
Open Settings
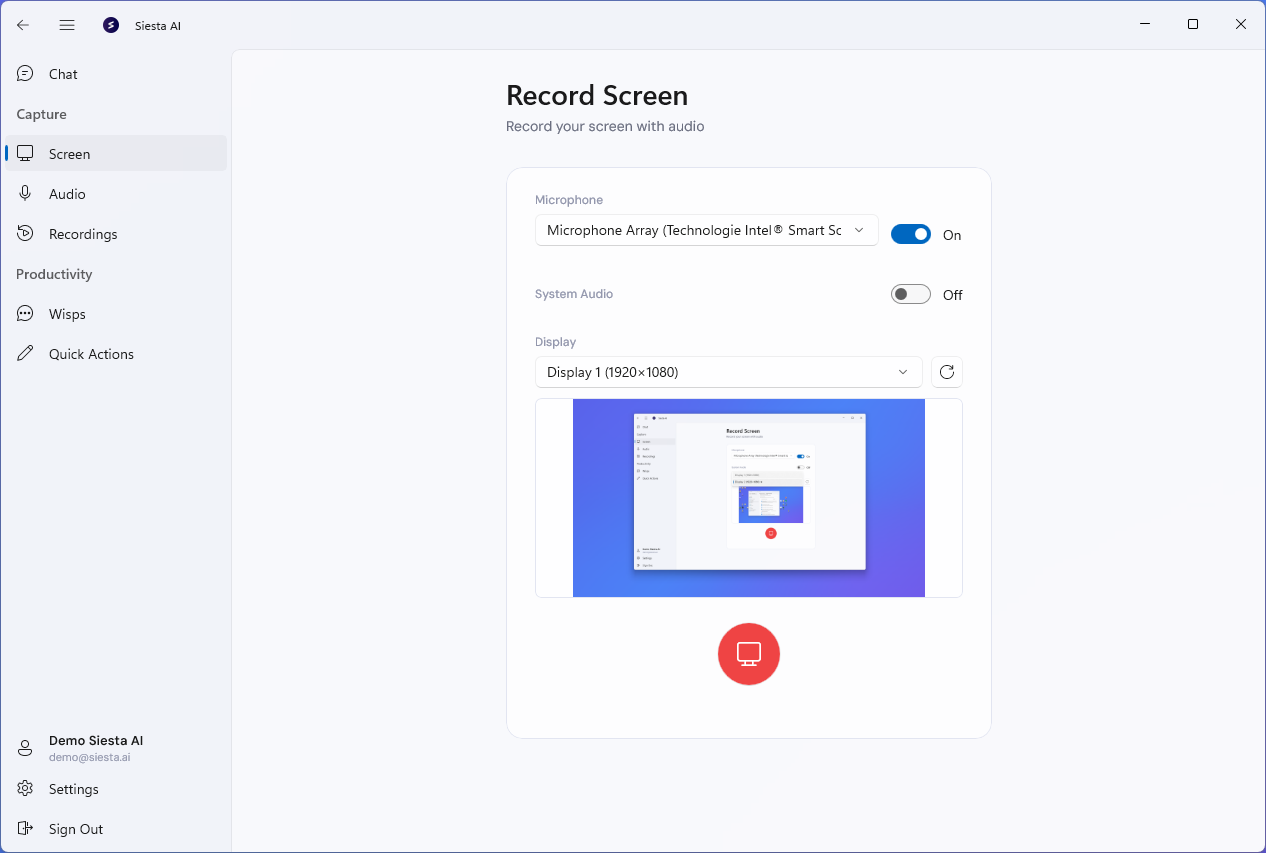coord(116,789)
